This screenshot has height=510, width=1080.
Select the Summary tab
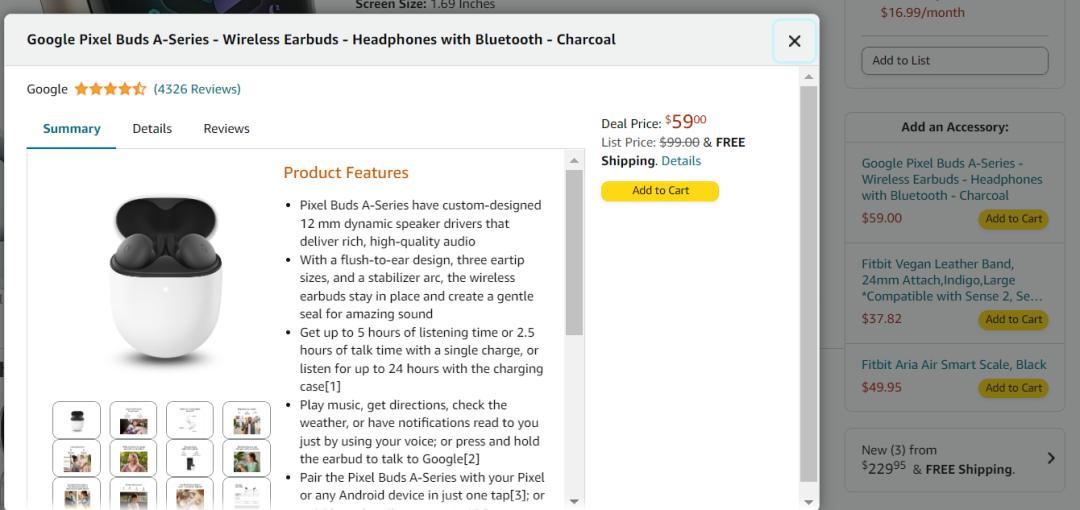click(x=72, y=129)
